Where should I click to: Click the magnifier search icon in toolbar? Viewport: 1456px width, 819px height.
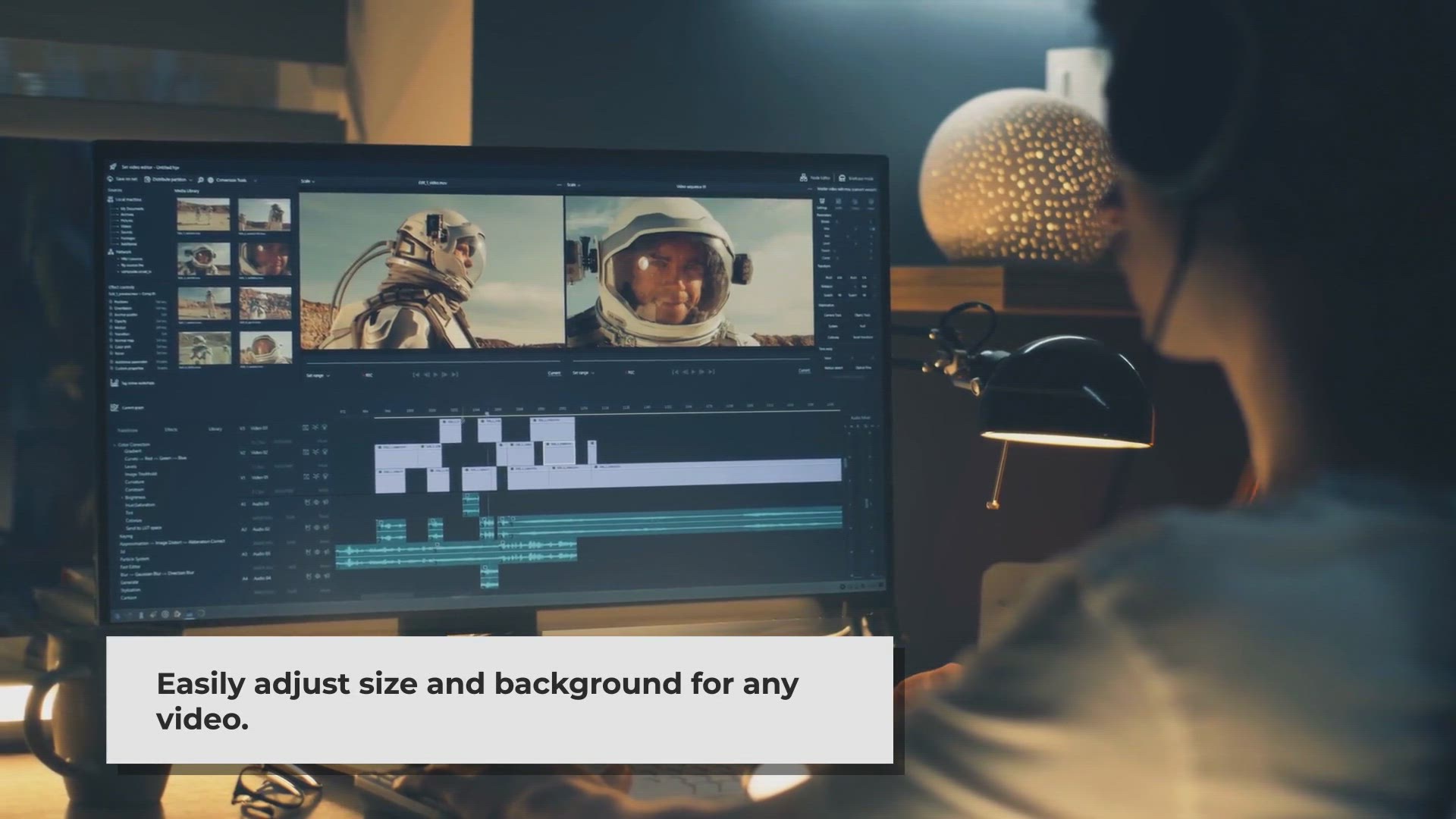point(200,180)
